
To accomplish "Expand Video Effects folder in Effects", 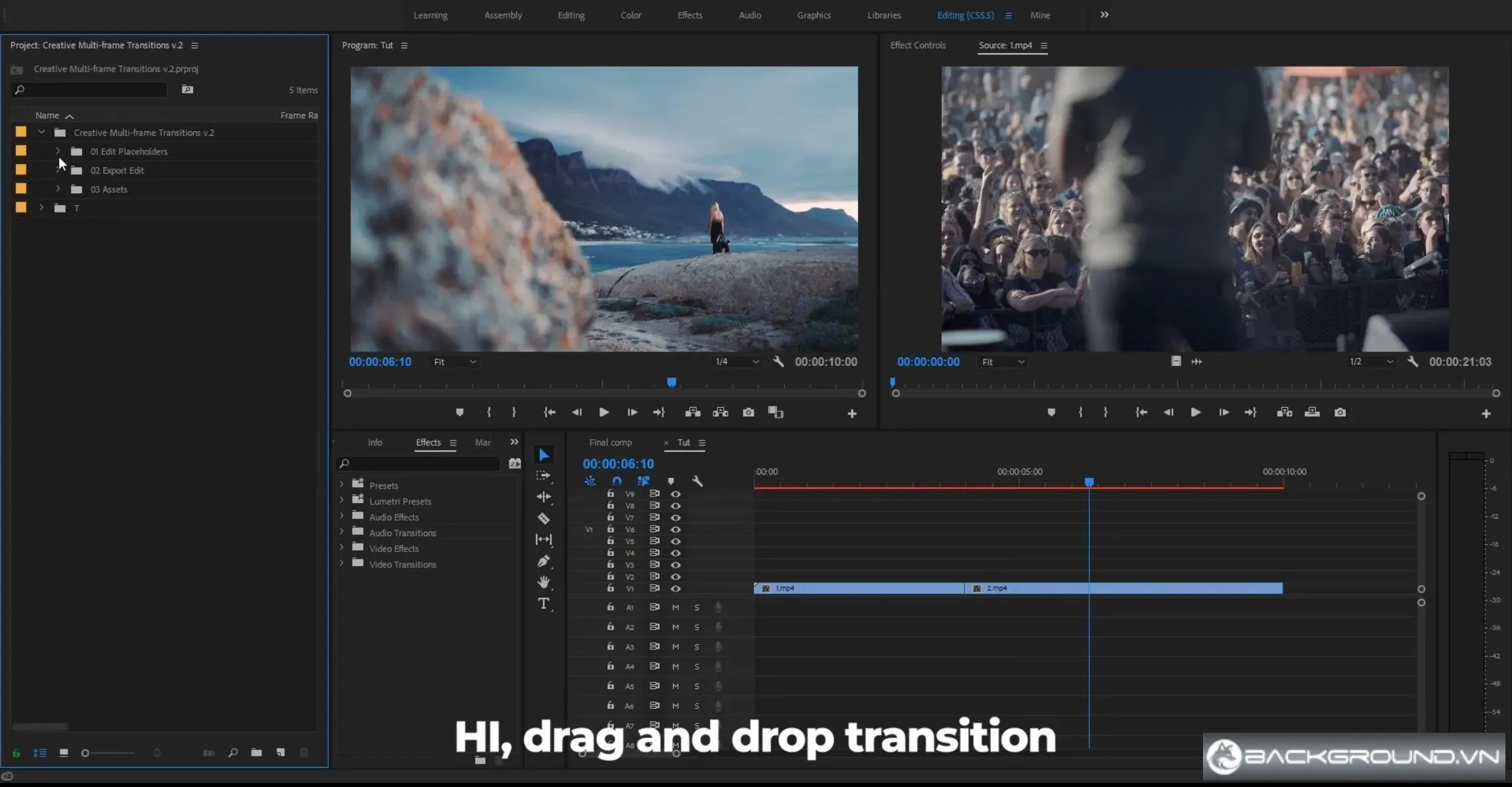I will (341, 547).
